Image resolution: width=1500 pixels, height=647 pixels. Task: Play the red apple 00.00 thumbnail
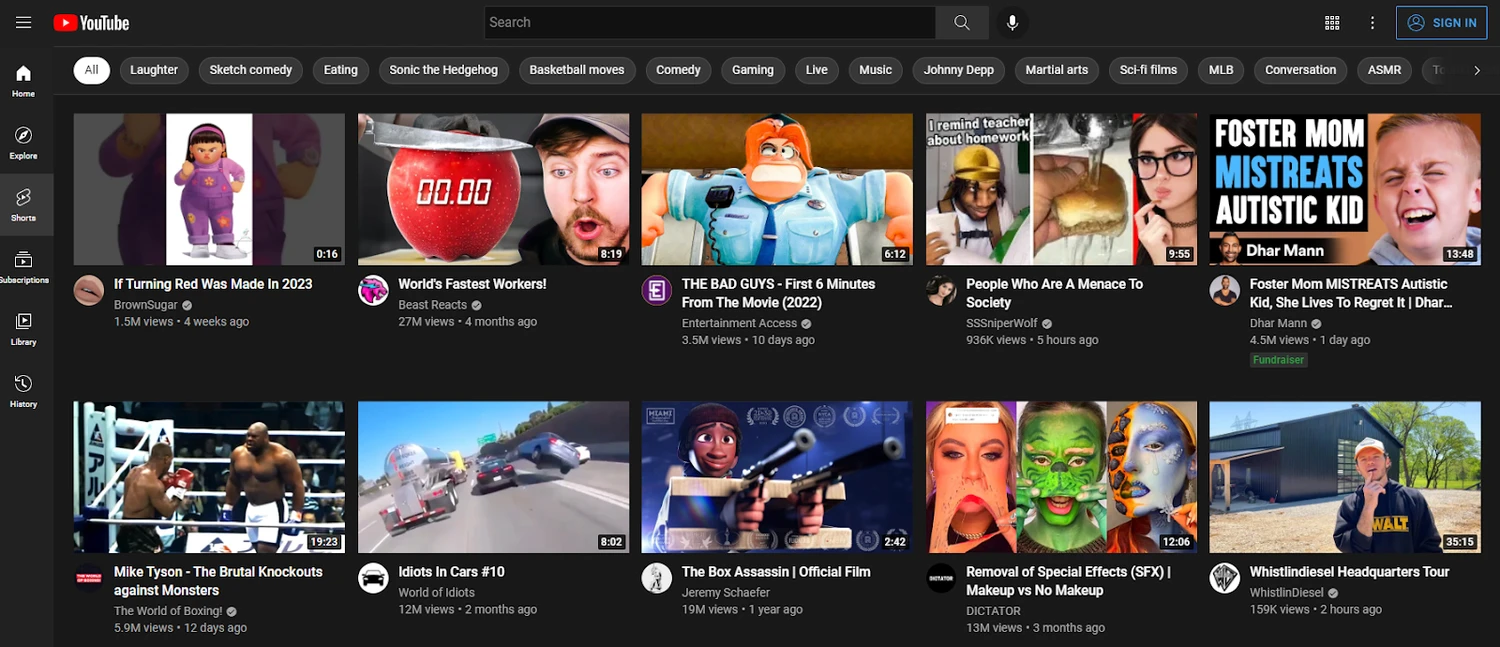click(493, 189)
